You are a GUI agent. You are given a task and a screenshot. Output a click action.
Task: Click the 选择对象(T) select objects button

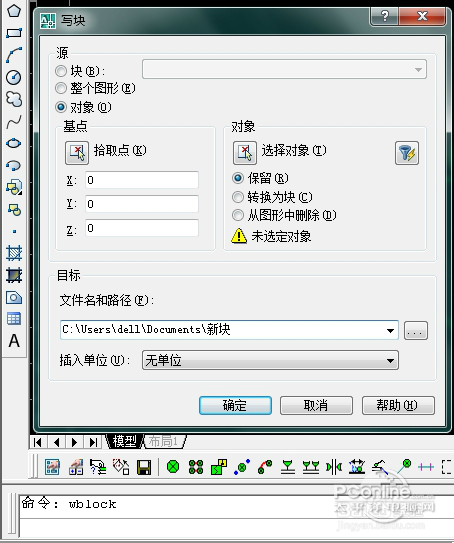pyautogui.click(x=245, y=152)
